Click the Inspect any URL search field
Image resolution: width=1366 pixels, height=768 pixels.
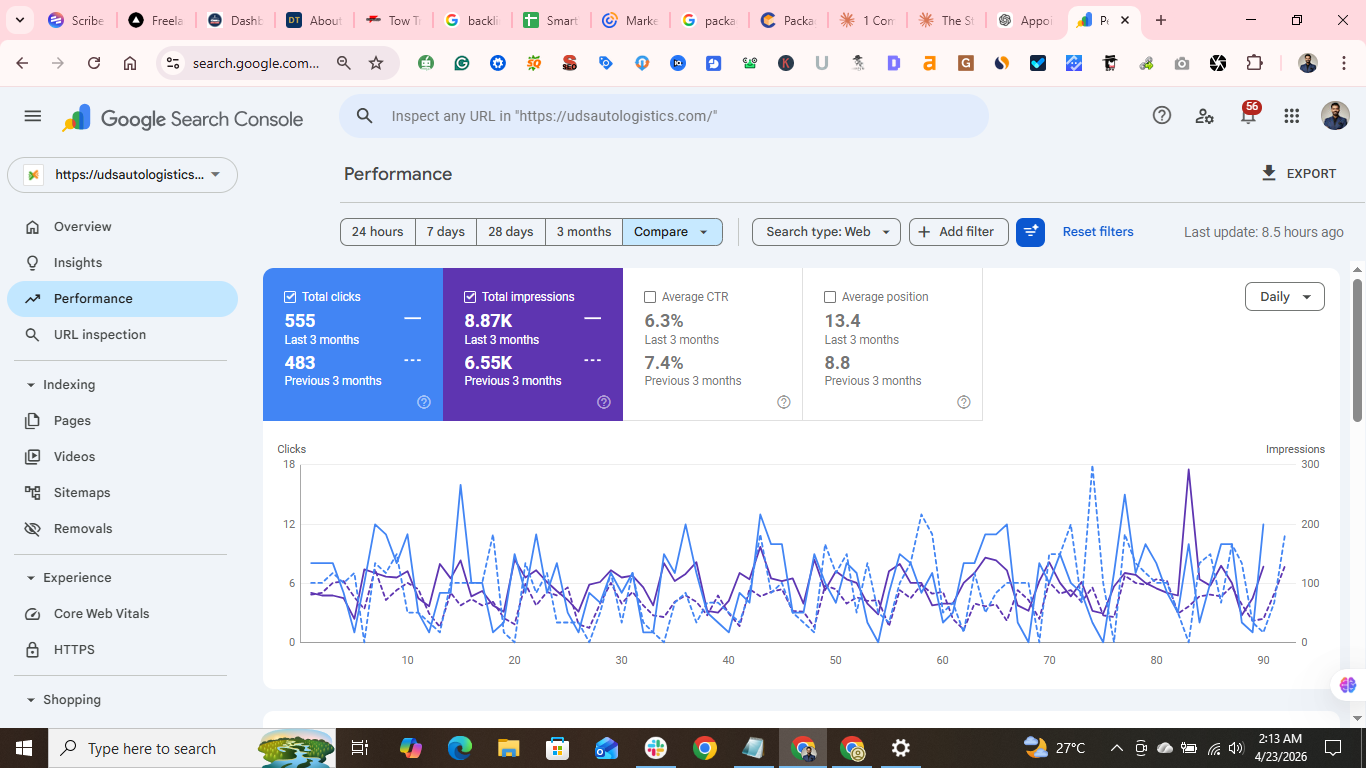click(x=664, y=116)
